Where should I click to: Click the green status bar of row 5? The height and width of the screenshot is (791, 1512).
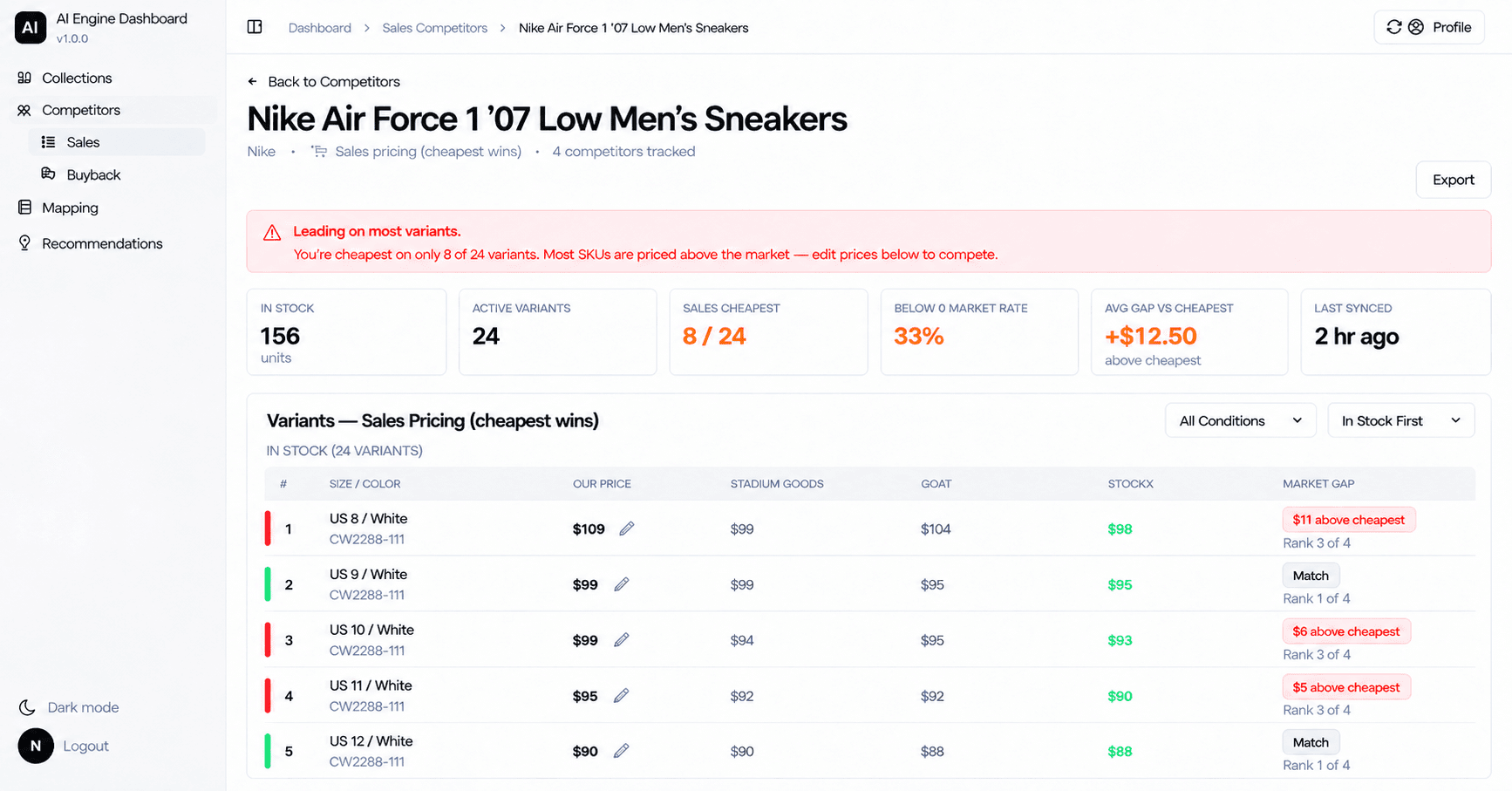pos(268,751)
